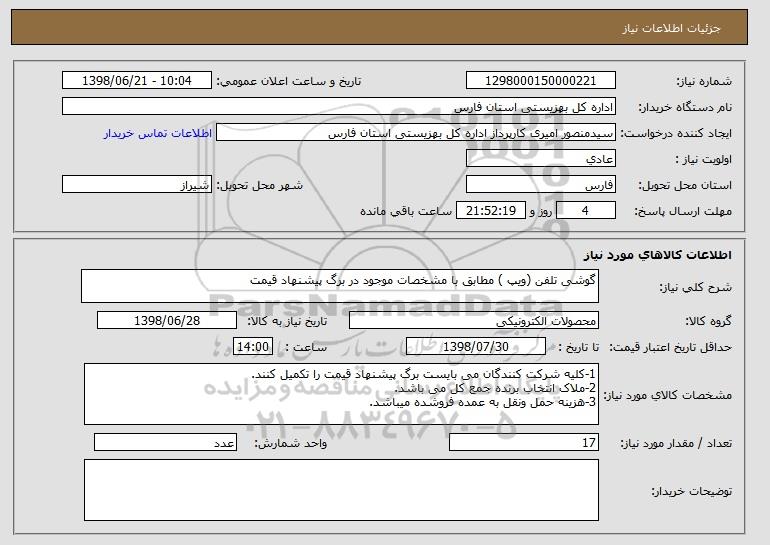
Task: Click the label نام دستگاه خریدار
Action: tap(685, 107)
